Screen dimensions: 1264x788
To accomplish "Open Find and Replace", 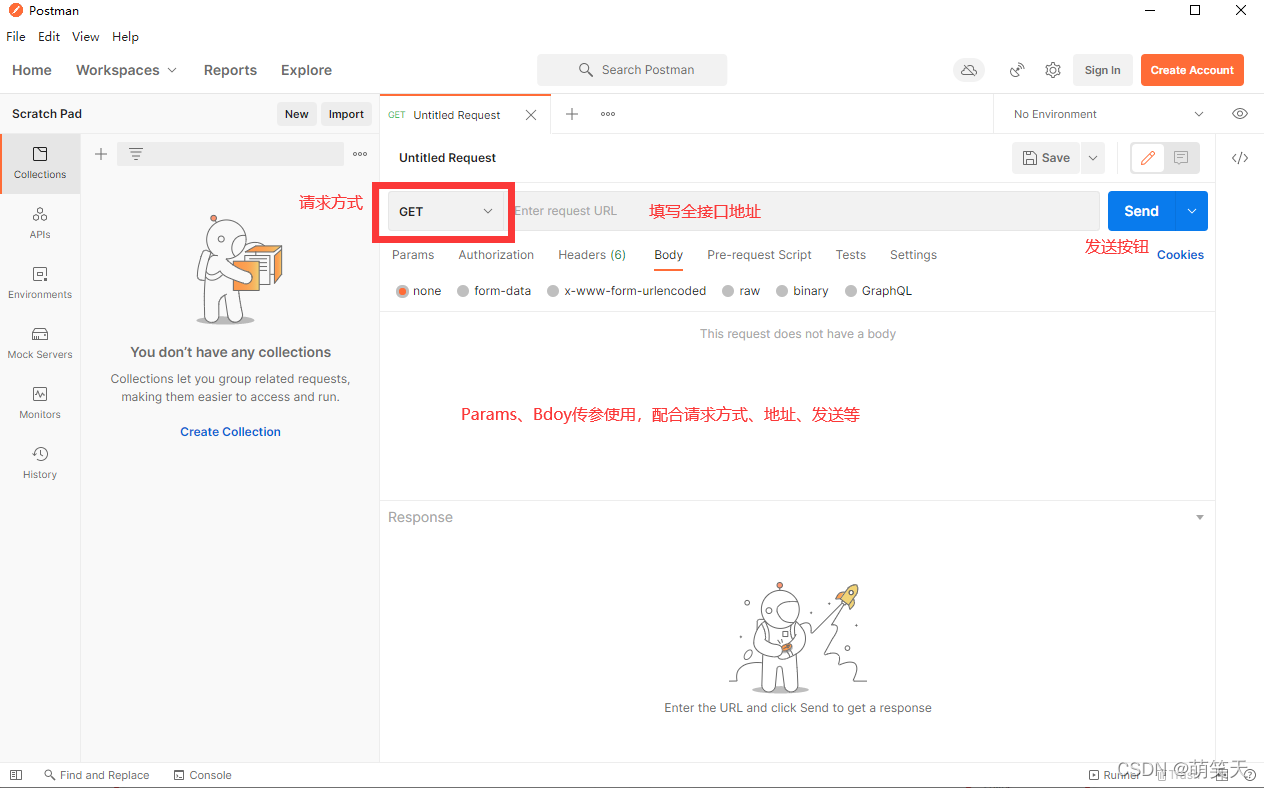I will [x=96, y=775].
